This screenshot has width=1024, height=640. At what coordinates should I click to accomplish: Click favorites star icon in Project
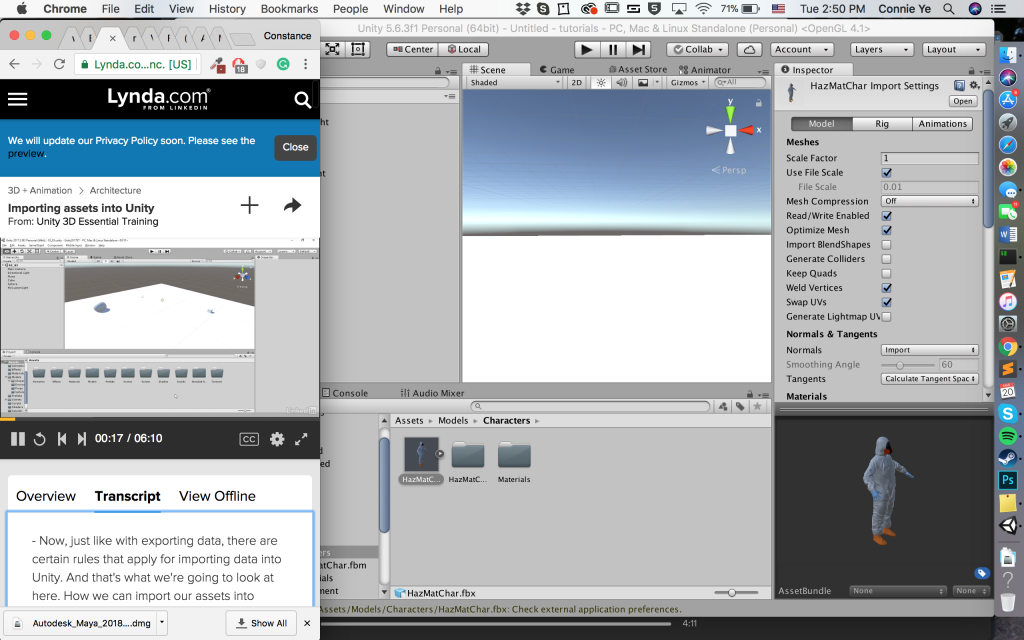click(757, 406)
